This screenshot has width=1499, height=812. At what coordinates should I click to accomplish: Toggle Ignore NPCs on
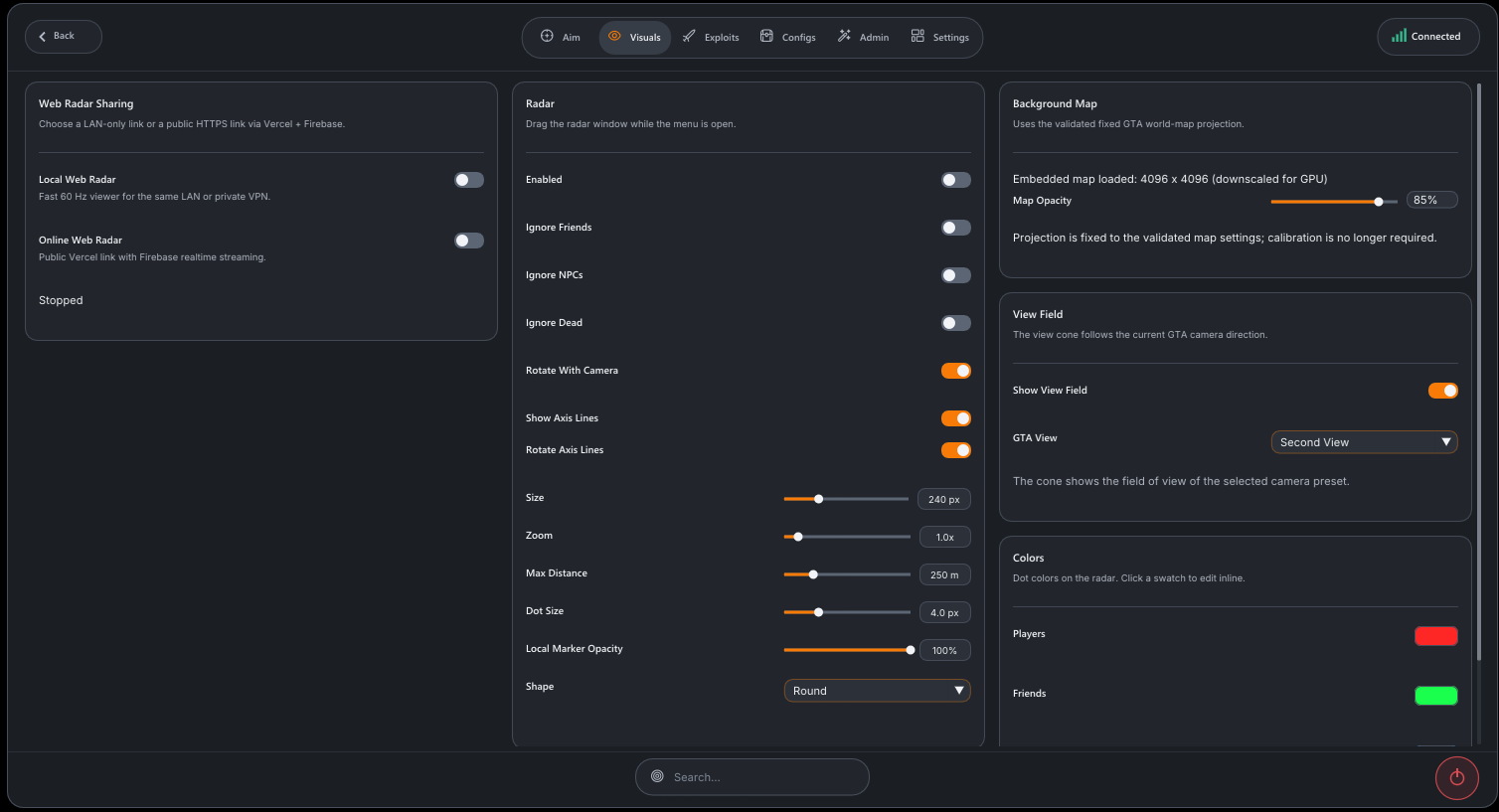coord(956,275)
